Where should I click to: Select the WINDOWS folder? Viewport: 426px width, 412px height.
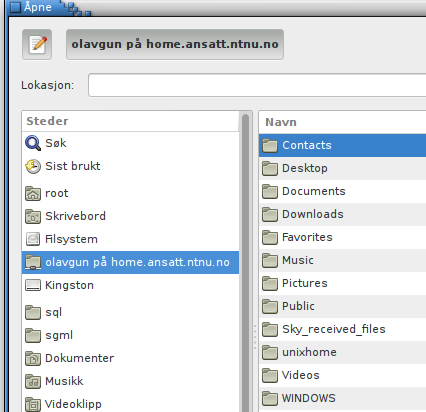[342, 398]
